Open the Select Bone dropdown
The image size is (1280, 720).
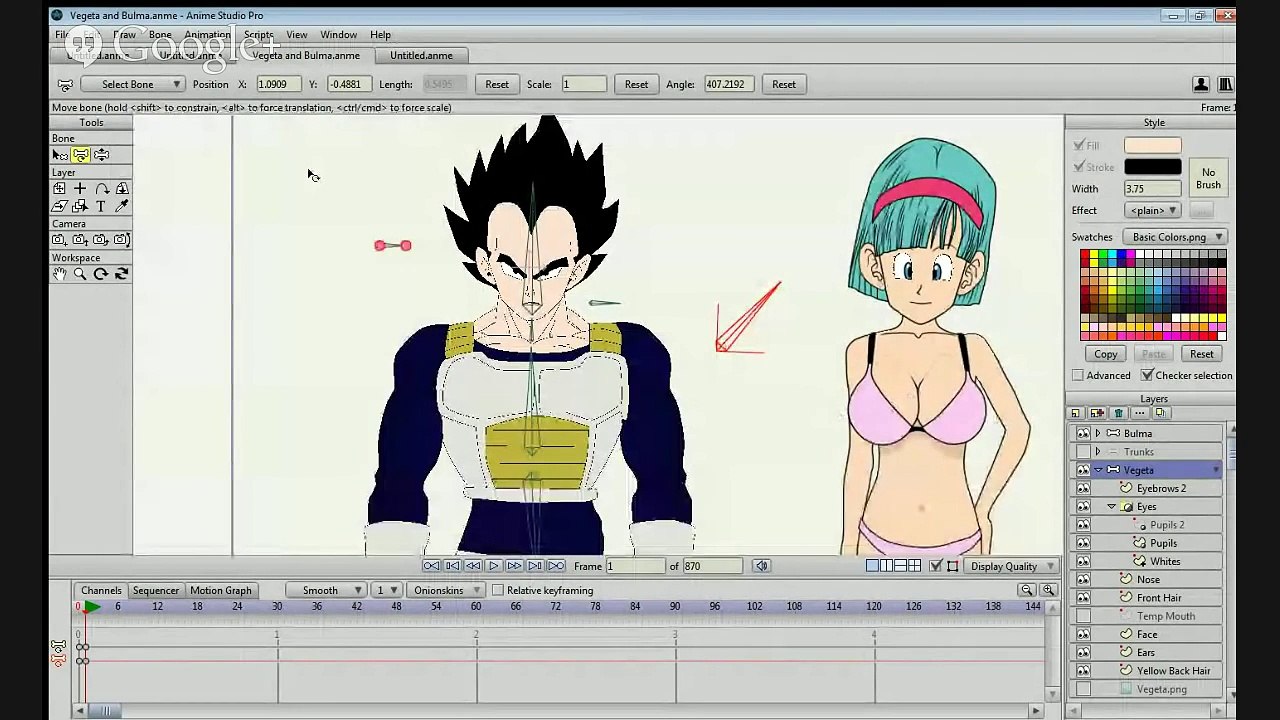pos(133,85)
